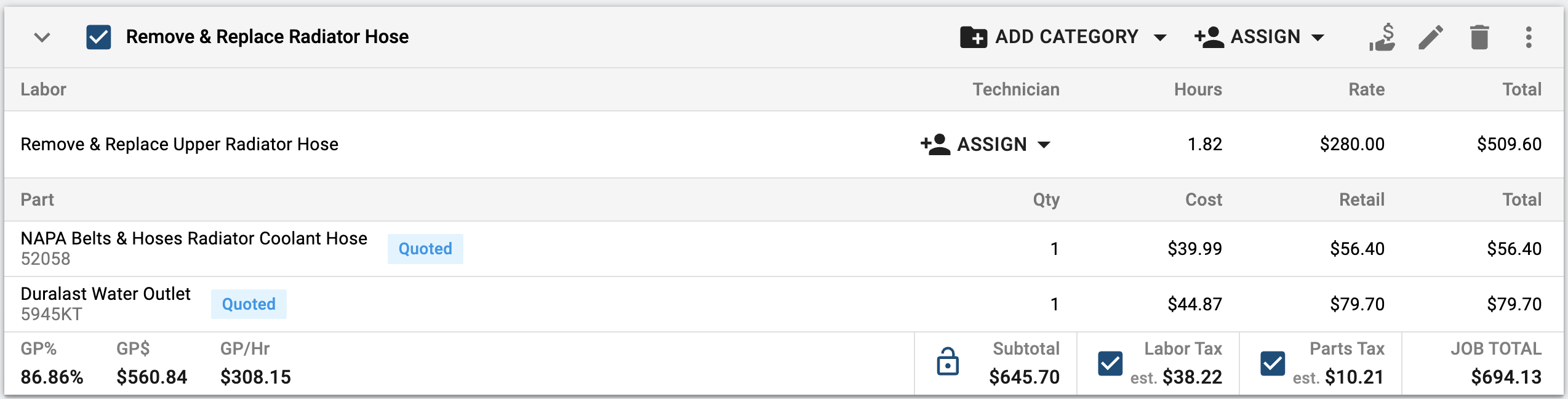Image resolution: width=1568 pixels, height=399 pixels.
Task: Collapse the job using the chevron
Action: 42,38
